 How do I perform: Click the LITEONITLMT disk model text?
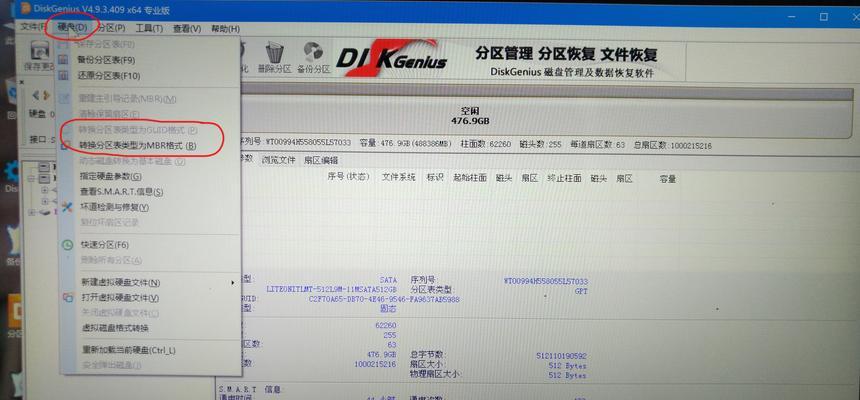331,289
